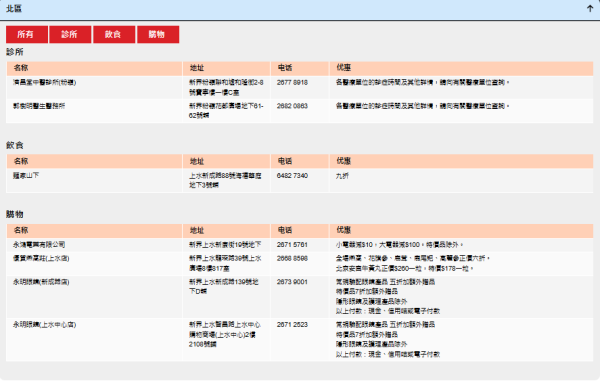The image size is (600, 383).
Task: Filter by the red 購物 button
Action: click(x=158, y=34)
